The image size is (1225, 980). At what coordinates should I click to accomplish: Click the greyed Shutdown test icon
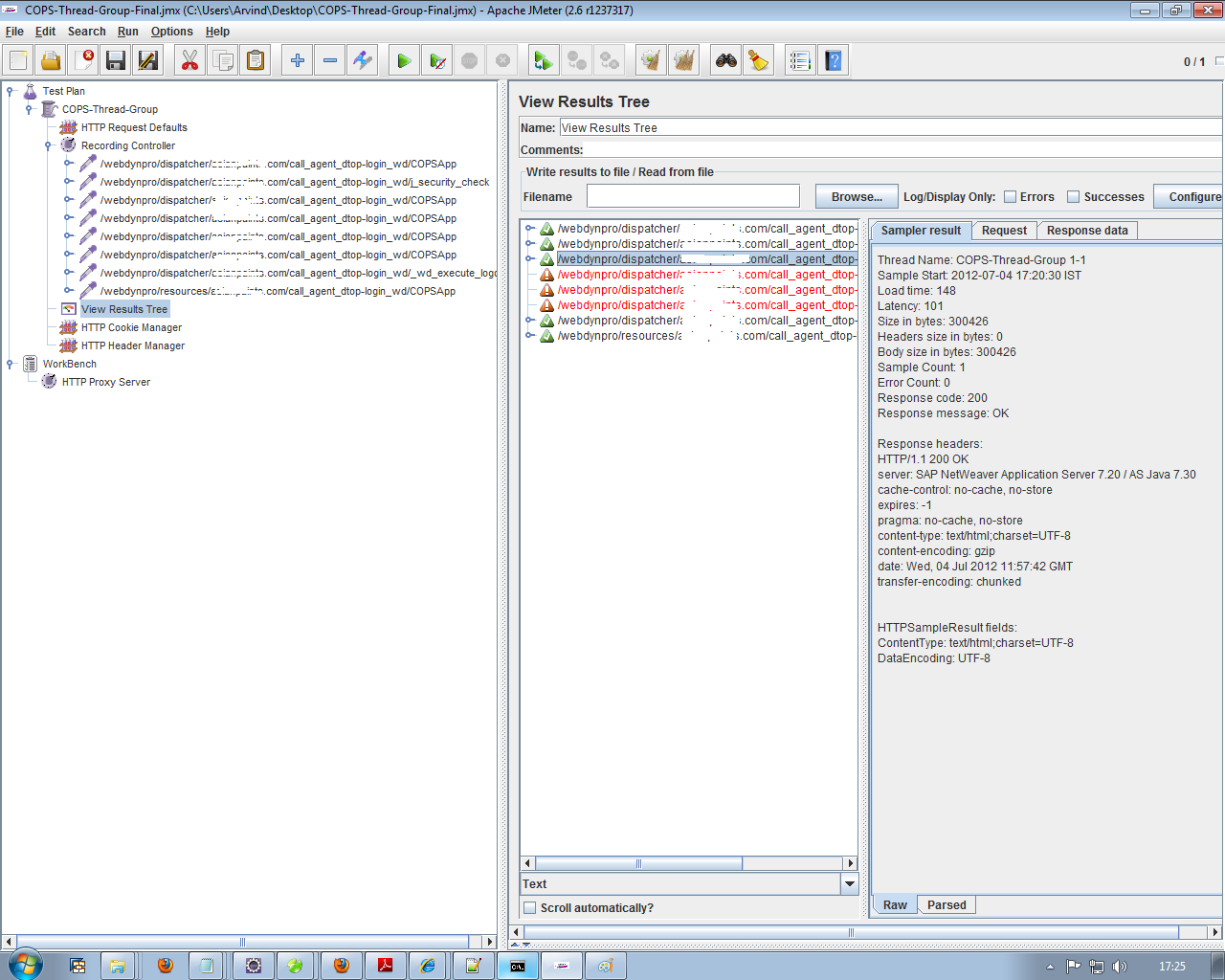click(502, 60)
